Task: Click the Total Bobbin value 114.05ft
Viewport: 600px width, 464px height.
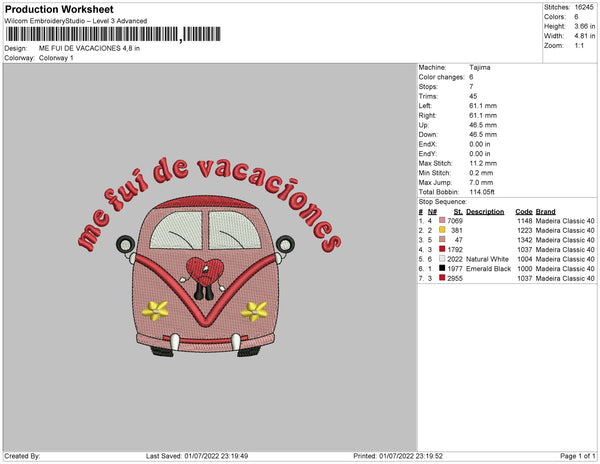Action: [486, 191]
